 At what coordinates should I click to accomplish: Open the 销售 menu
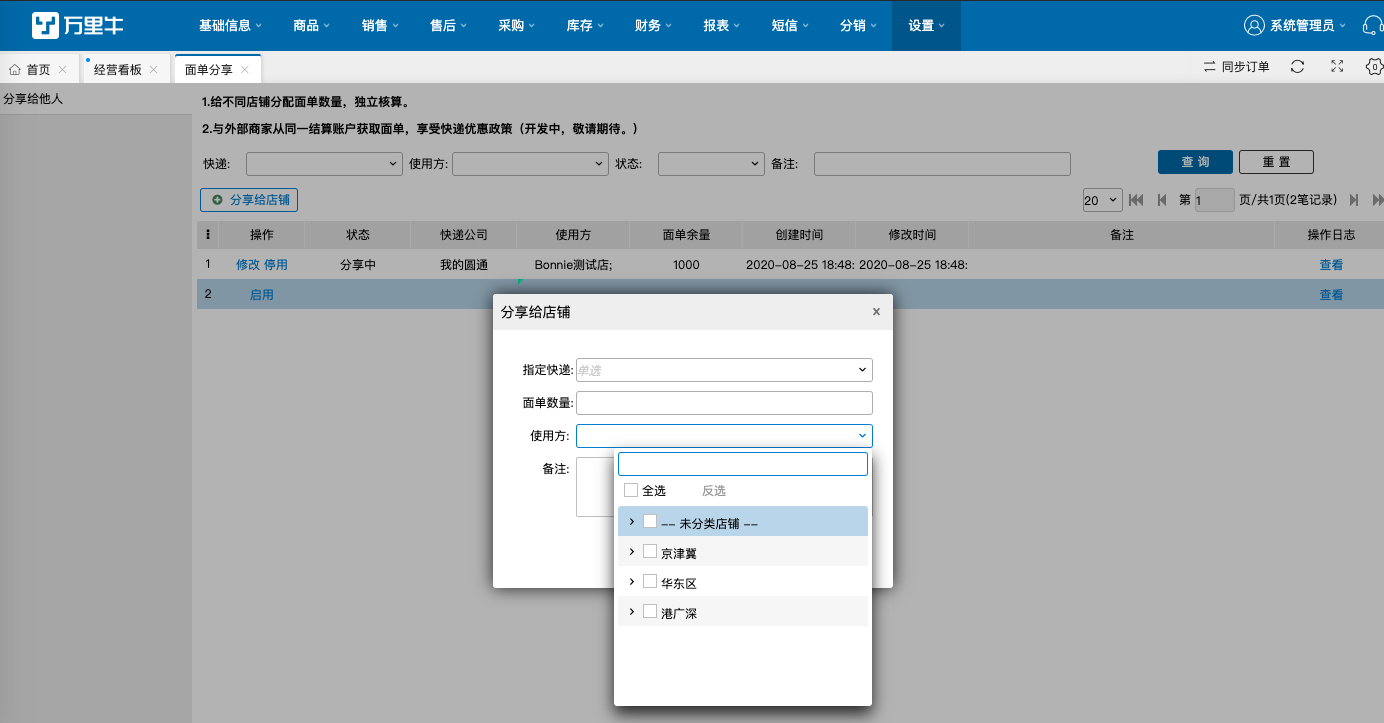(x=380, y=25)
